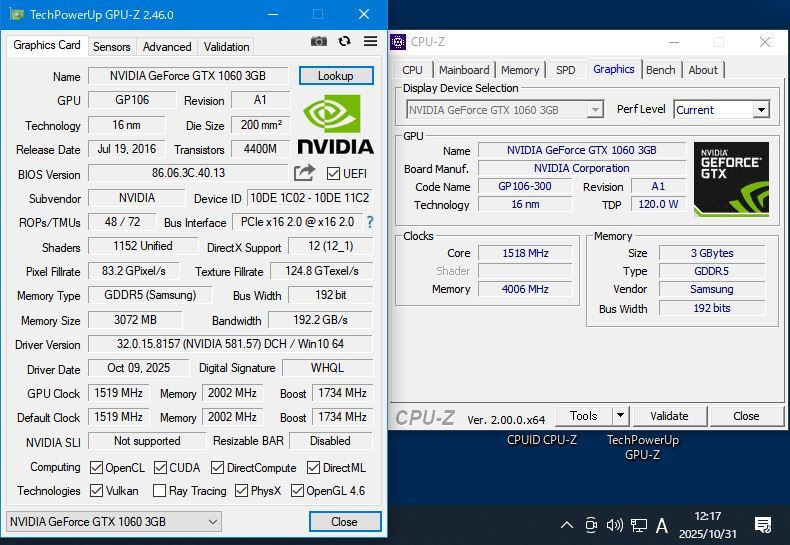Click the Device ID value field

pyautogui.click(x=310, y=198)
